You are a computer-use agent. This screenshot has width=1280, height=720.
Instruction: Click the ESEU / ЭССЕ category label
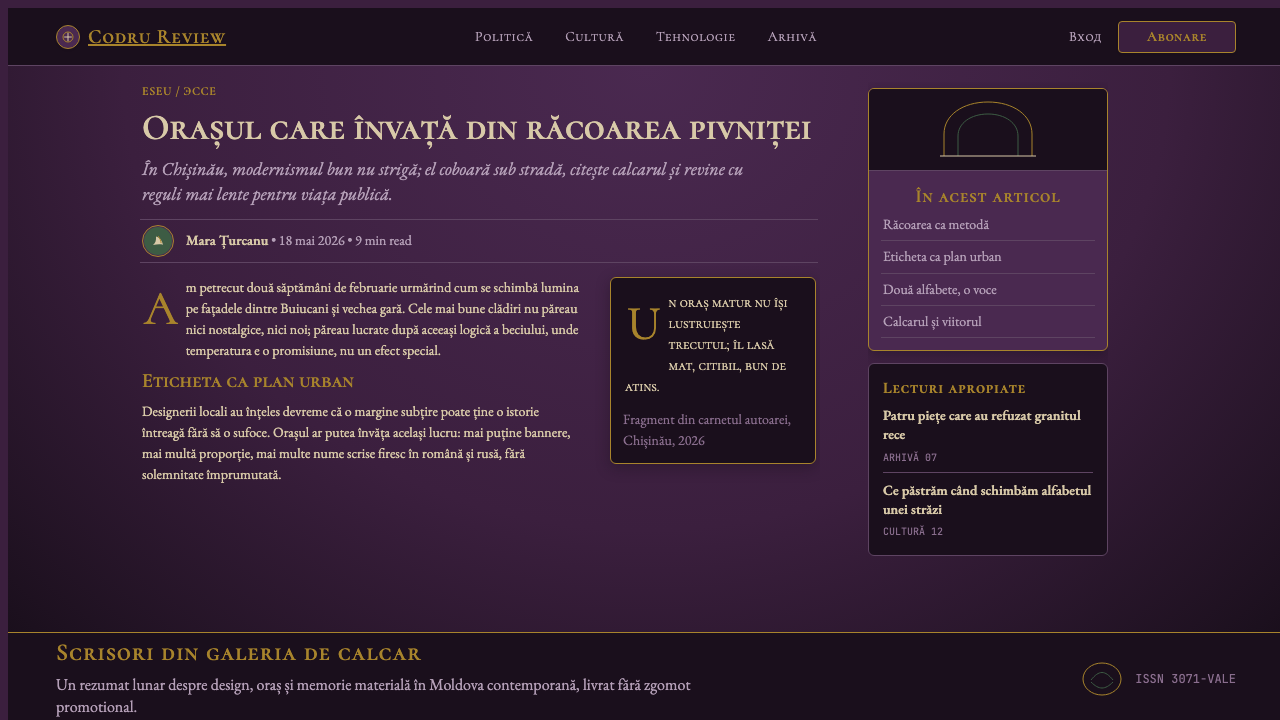(x=179, y=91)
